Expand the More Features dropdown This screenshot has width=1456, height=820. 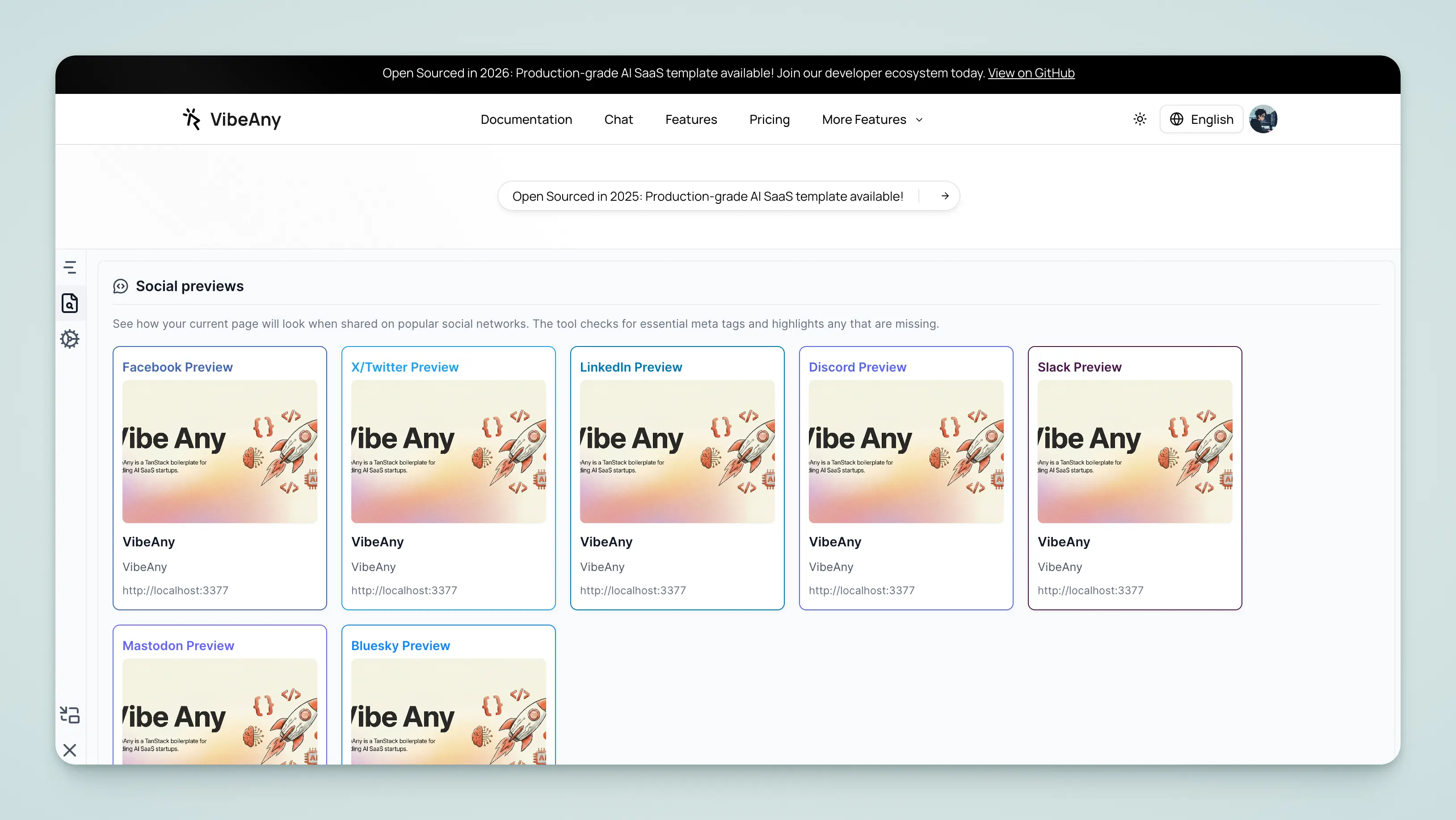871,119
